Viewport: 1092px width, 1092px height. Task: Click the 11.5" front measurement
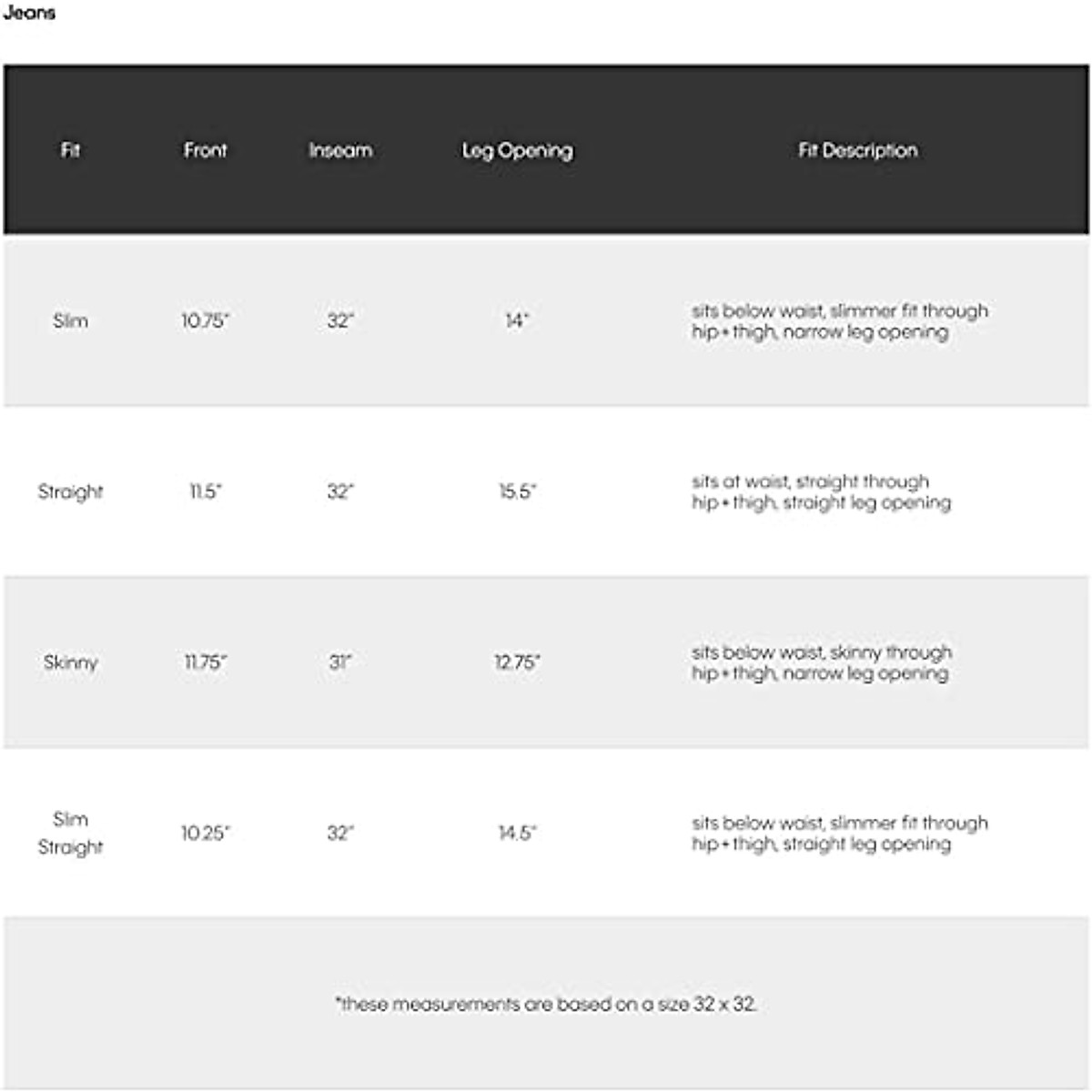(205, 491)
